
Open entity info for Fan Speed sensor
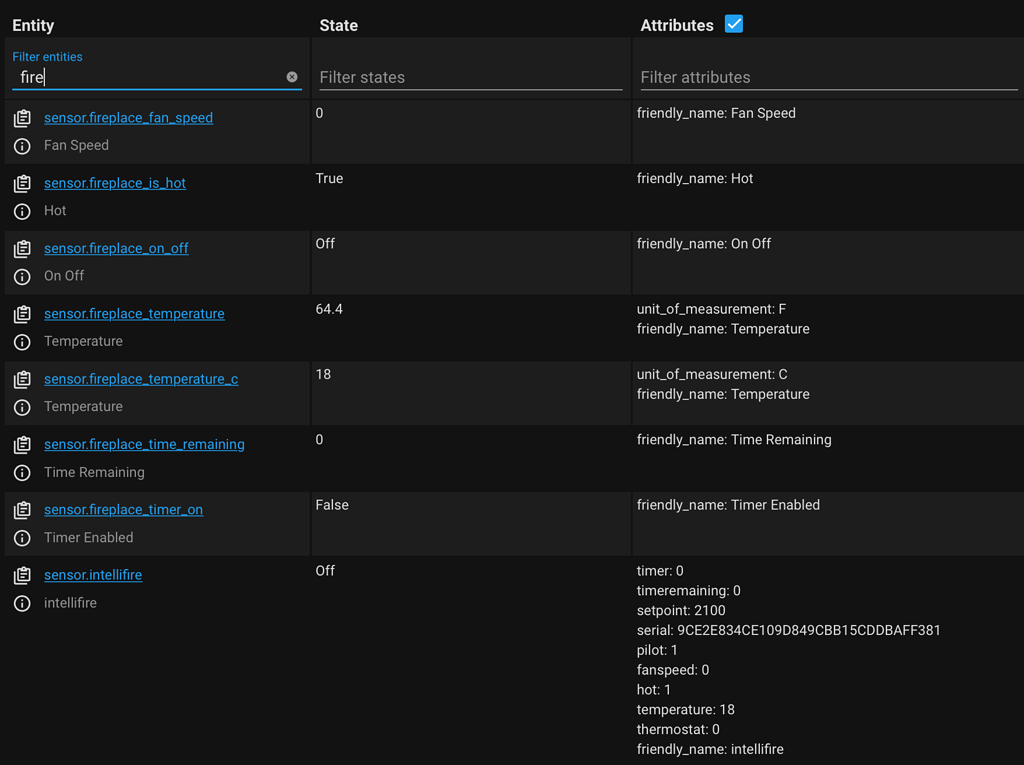[x=21, y=146]
